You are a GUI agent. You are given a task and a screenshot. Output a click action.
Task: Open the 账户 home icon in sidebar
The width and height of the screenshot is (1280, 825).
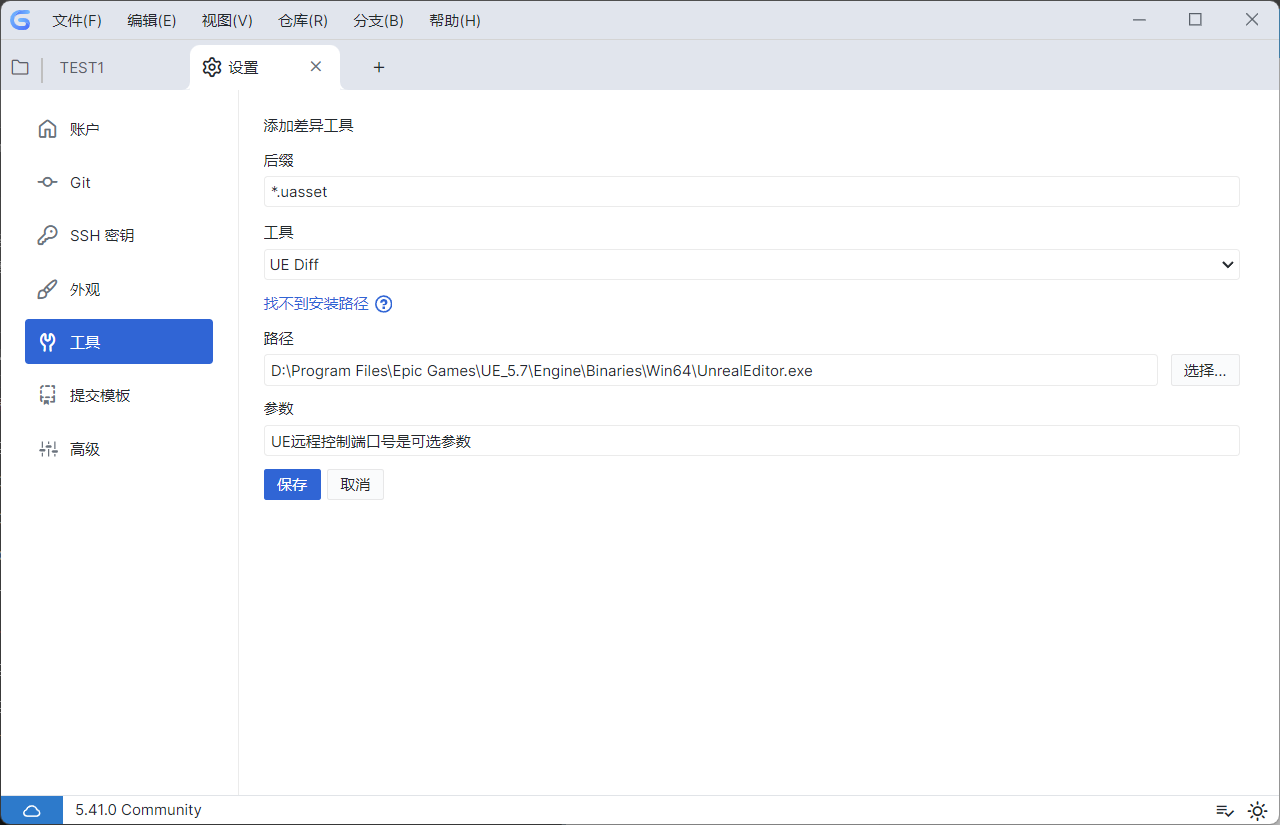coord(47,128)
